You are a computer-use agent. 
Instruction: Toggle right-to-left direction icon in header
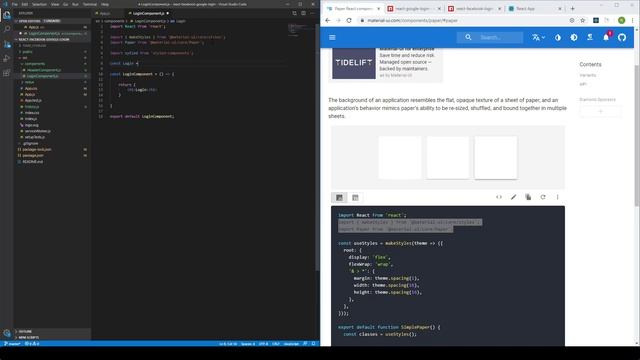[x=590, y=37]
